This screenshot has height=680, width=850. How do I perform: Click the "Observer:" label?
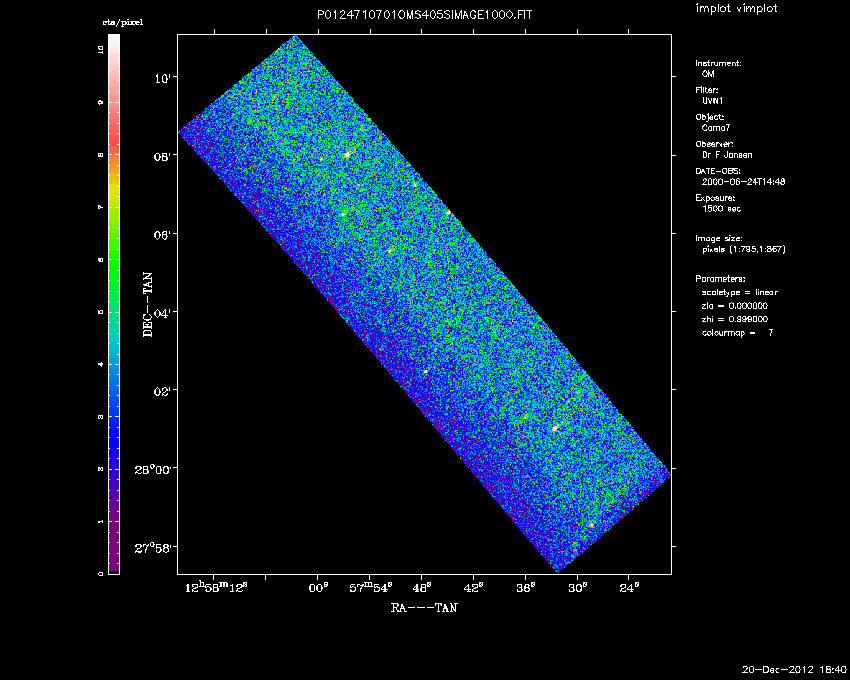pyautogui.click(x=714, y=144)
